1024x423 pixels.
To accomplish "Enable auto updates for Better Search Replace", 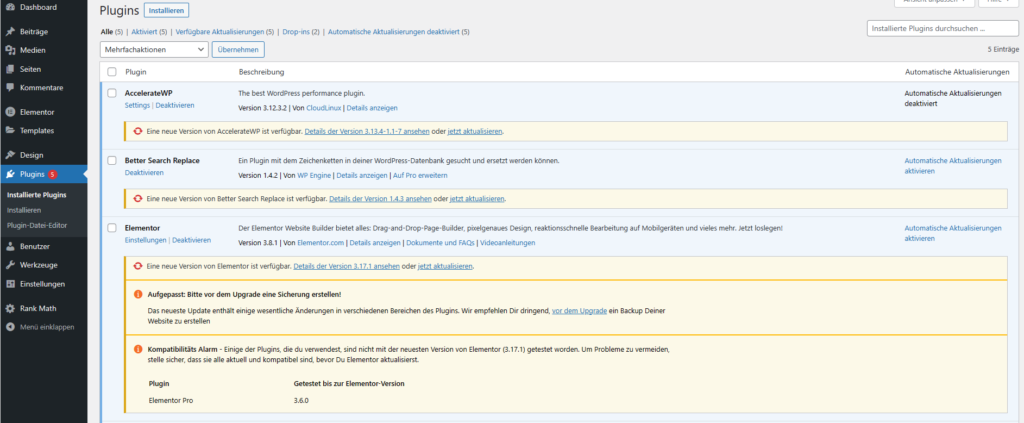I will click(x=953, y=166).
